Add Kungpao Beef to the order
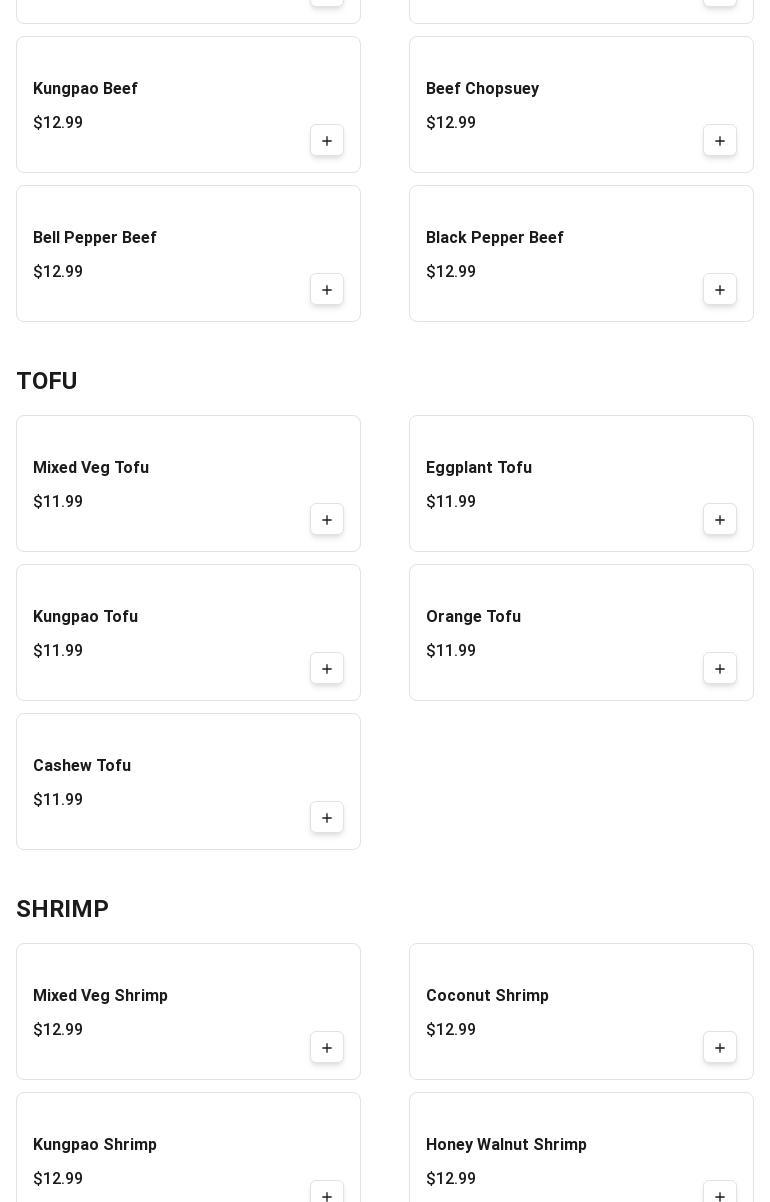Viewport: 770px width, 1202px height. 327,141
